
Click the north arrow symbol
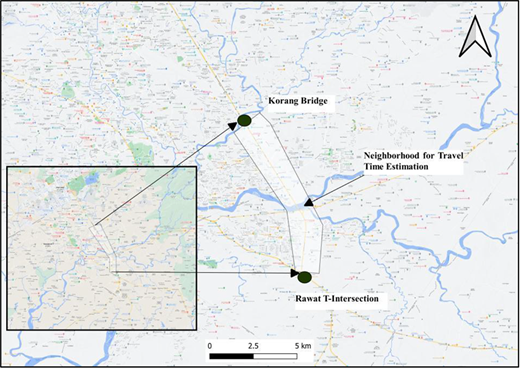coord(475,37)
